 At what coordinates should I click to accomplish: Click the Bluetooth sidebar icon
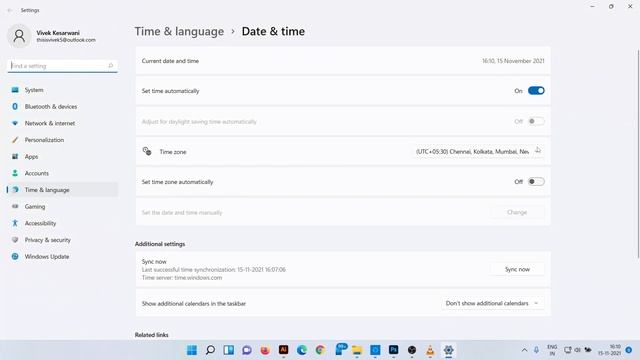click(15, 107)
